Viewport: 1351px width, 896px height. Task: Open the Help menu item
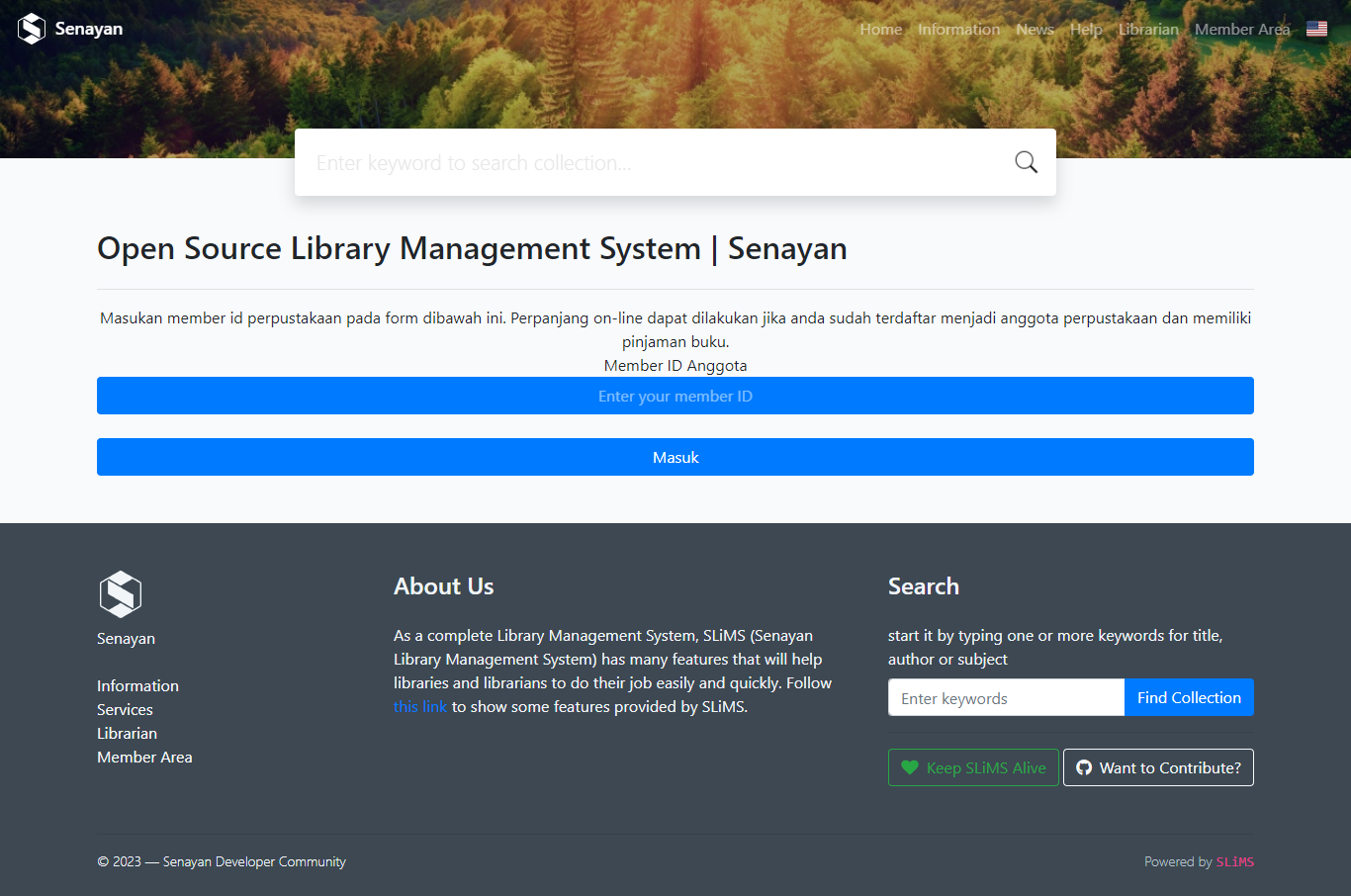(x=1086, y=30)
